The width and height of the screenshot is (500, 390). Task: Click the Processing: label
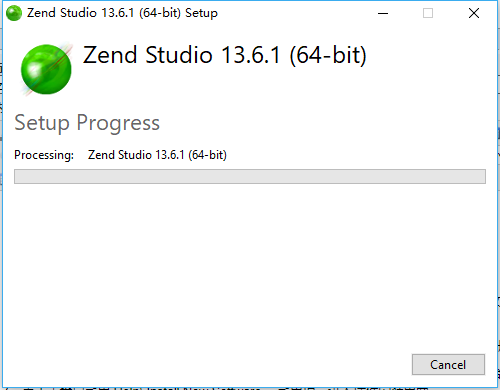(x=44, y=155)
